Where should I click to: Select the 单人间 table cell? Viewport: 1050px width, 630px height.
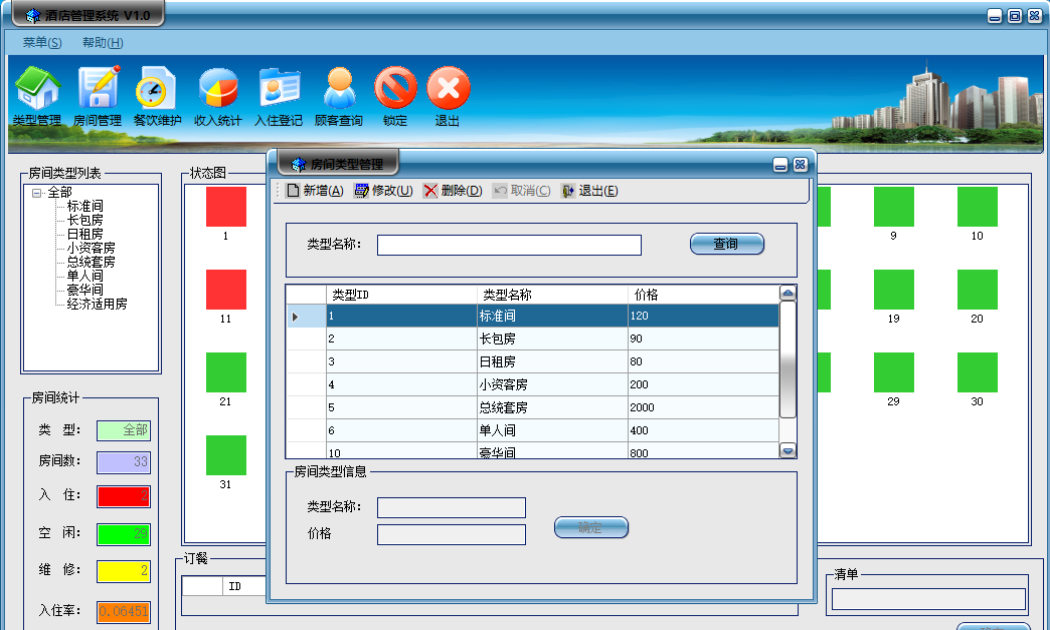[x=552, y=430]
